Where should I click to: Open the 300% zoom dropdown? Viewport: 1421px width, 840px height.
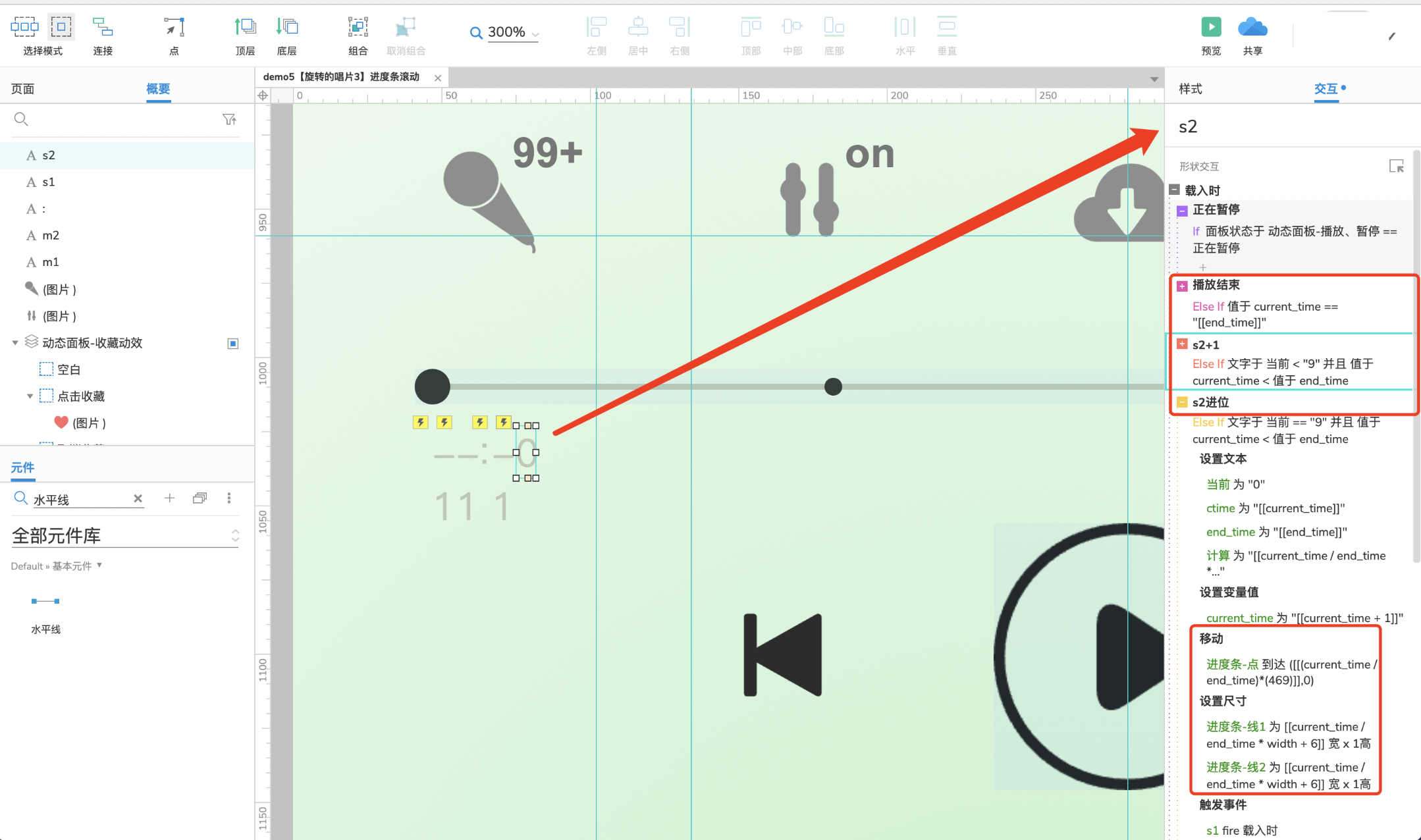click(x=536, y=33)
